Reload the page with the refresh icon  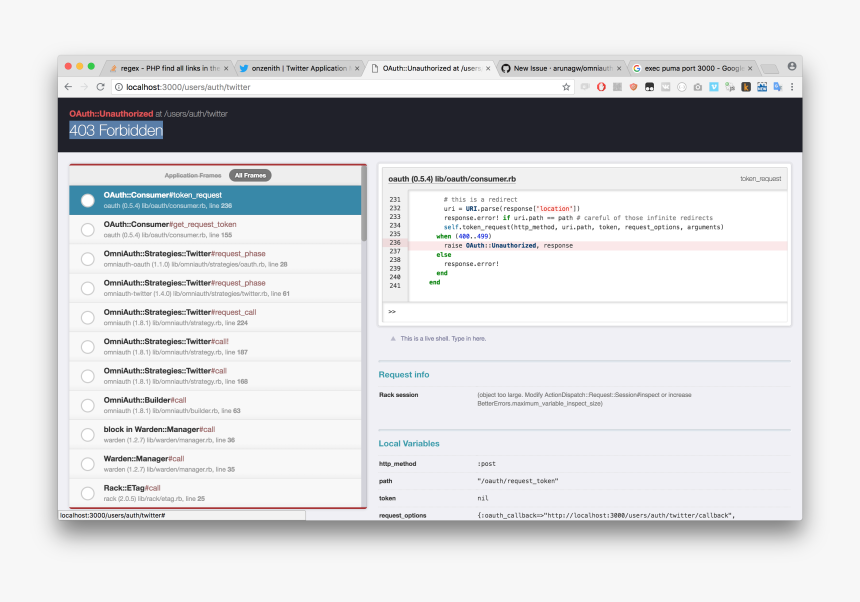click(101, 87)
